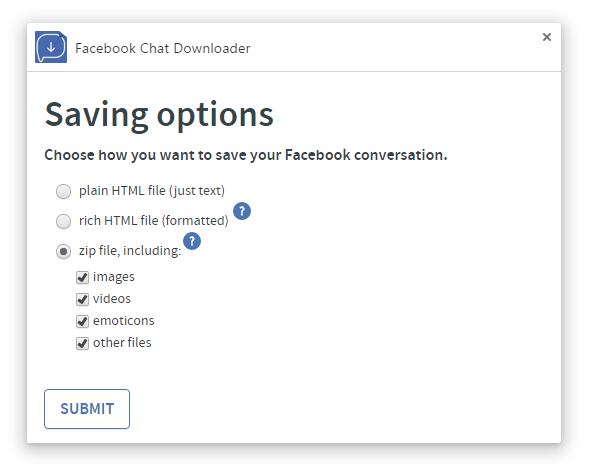The width and height of the screenshot is (589, 474).
Task: Click the "videos" label text
Action: (x=112, y=299)
